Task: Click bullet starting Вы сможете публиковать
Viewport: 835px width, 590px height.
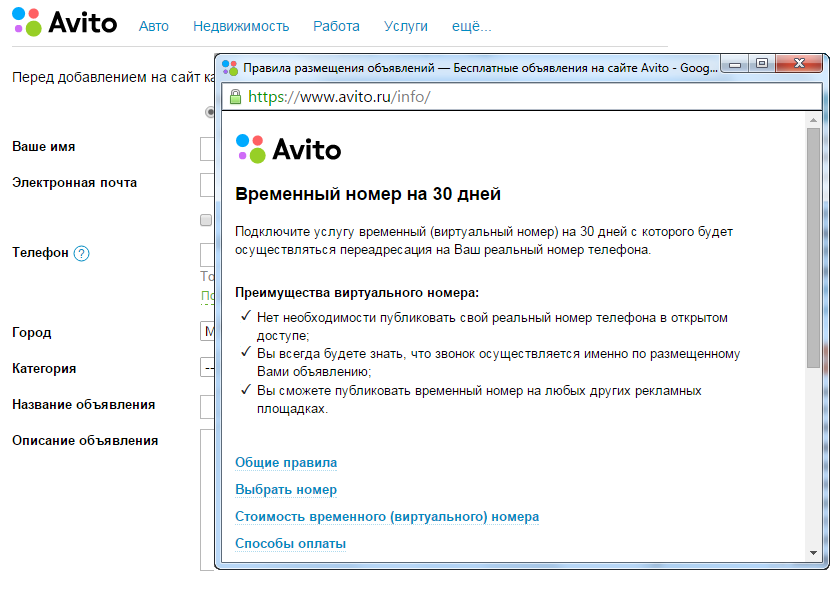Action: [x=479, y=399]
